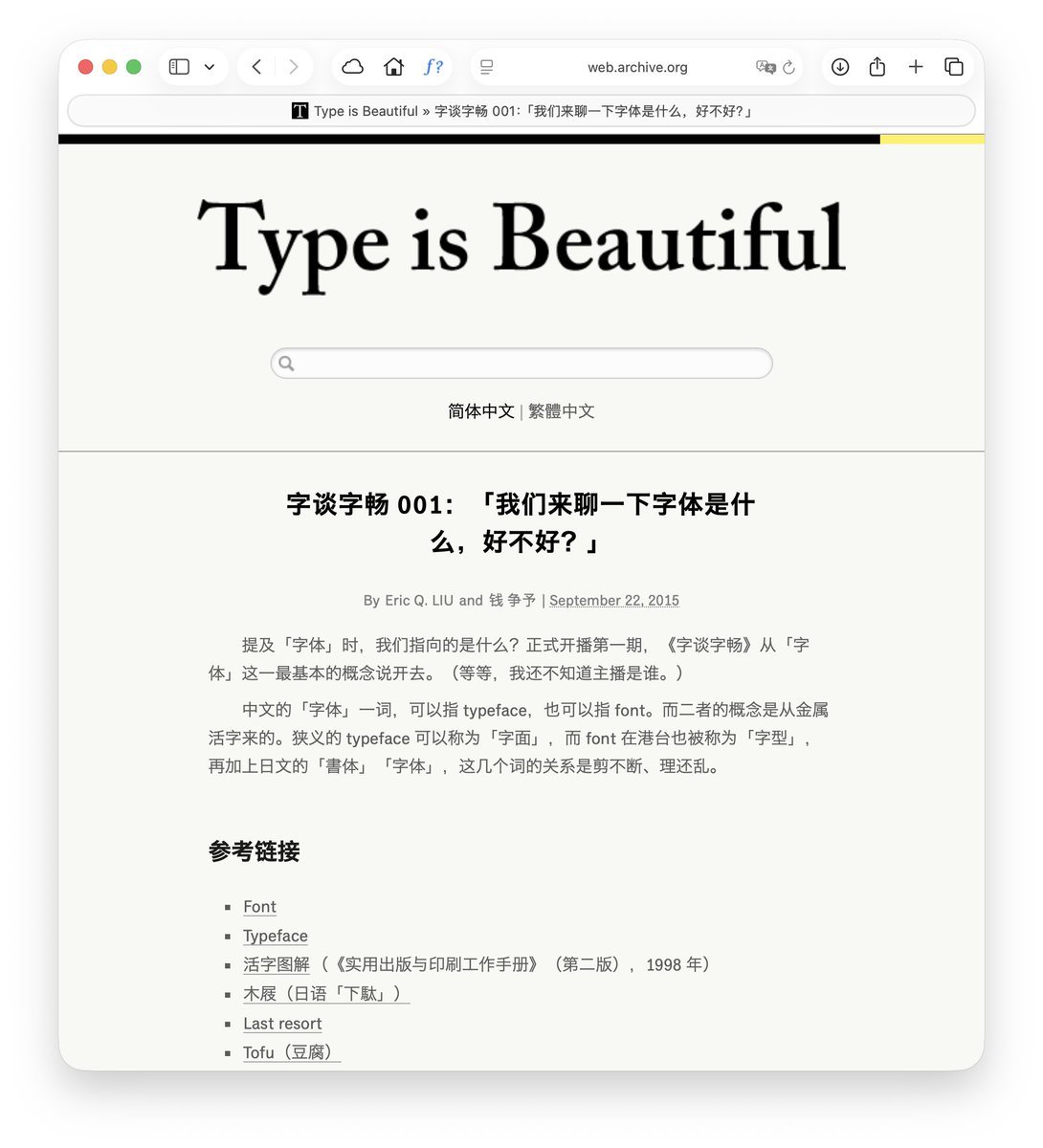Click the September 22, 2015 date link

(x=614, y=601)
